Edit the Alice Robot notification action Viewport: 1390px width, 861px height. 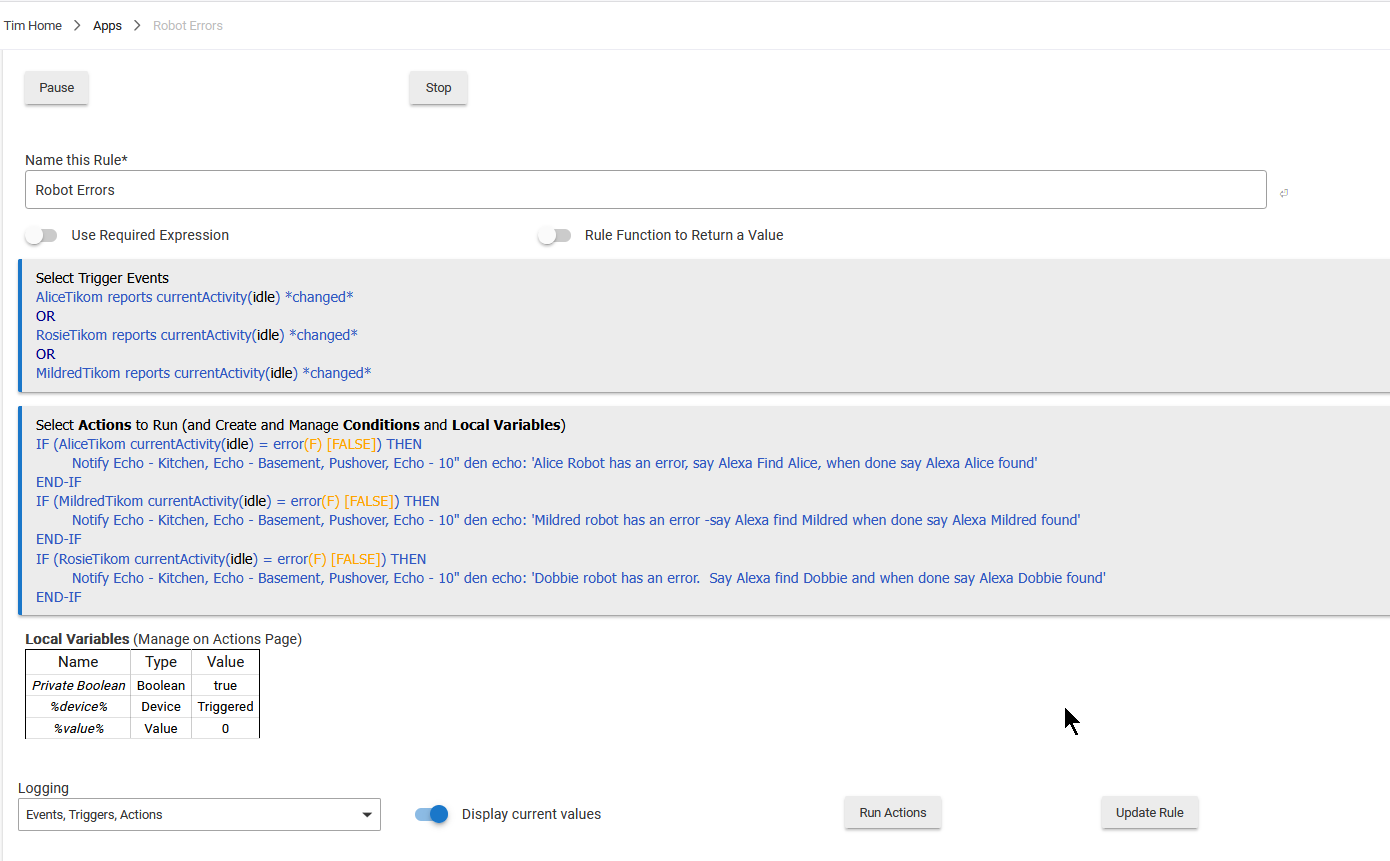pyautogui.click(x=554, y=463)
